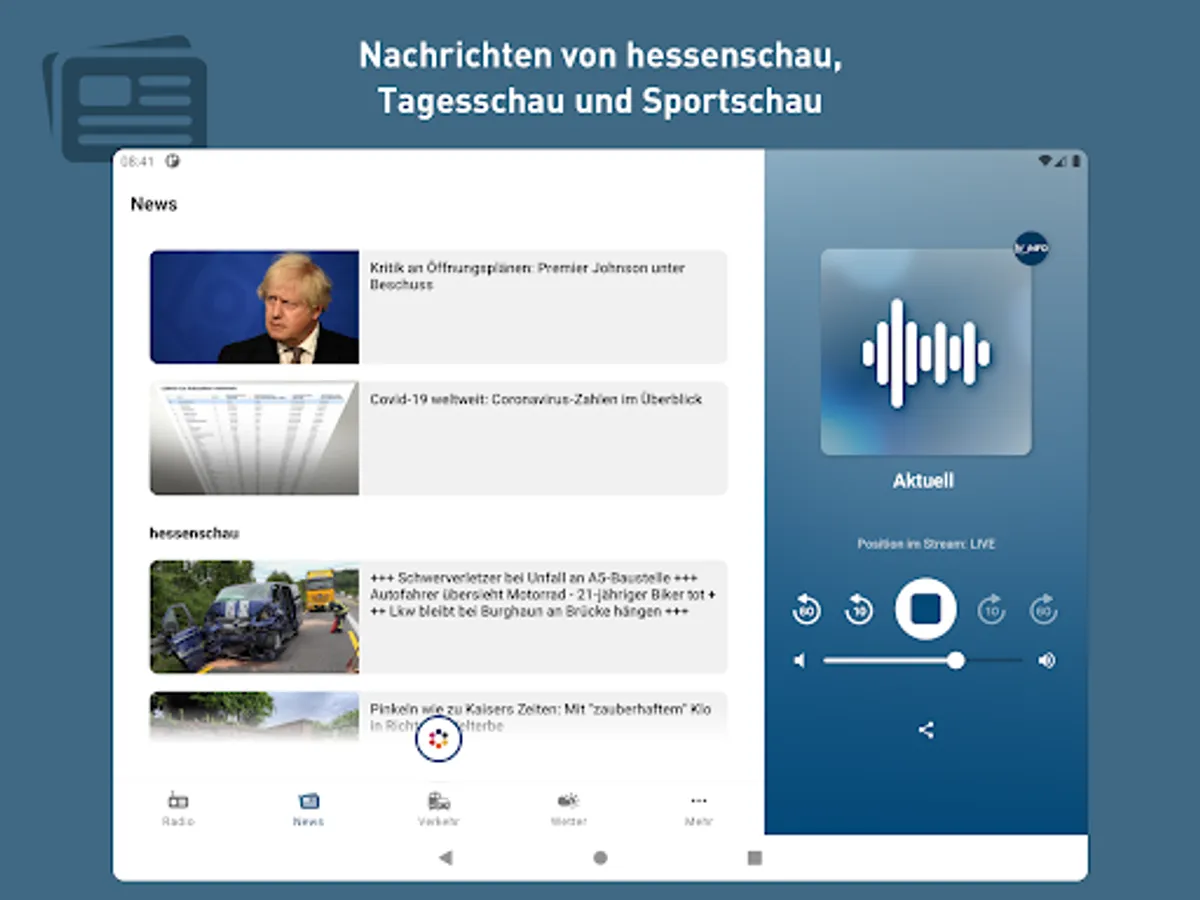This screenshot has width=1200, height=900.
Task: Tap the Android back navigation button
Action: pyautogui.click(x=446, y=857)
